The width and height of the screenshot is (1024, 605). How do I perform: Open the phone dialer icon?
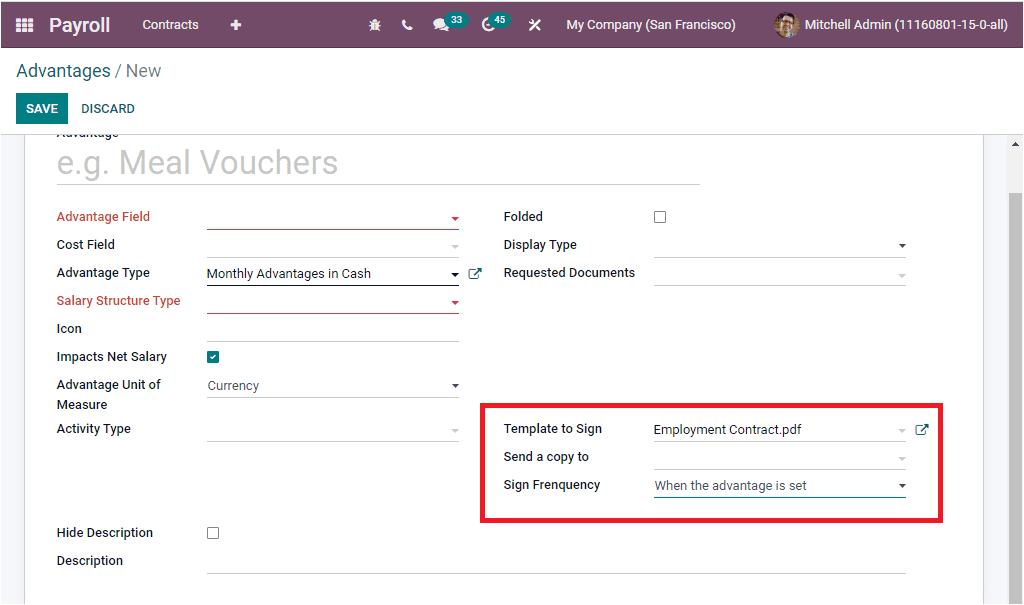[407, 24]
